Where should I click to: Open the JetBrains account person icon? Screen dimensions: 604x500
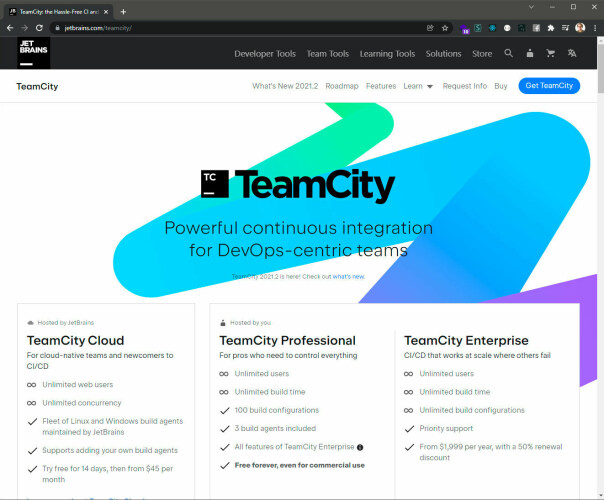pyautogui.click(x=530, y=53)
